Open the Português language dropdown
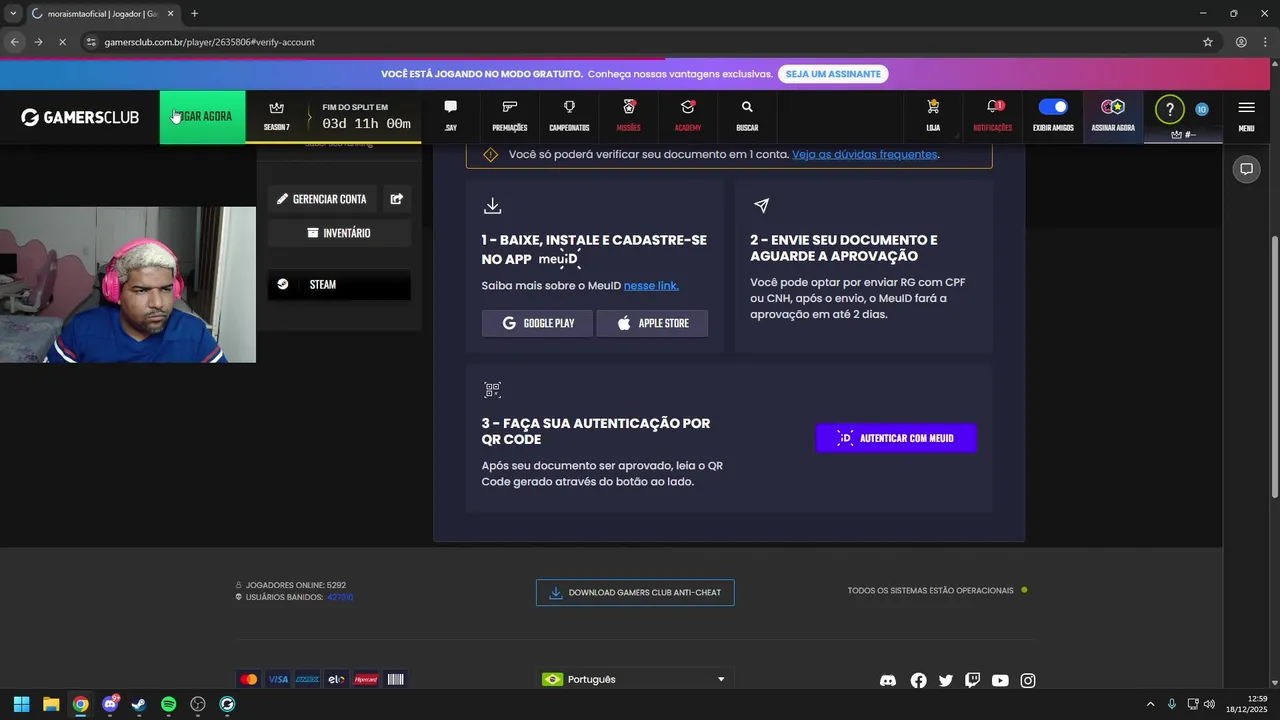This screenshot has width=1280, height=720. [x=635, y=679]
